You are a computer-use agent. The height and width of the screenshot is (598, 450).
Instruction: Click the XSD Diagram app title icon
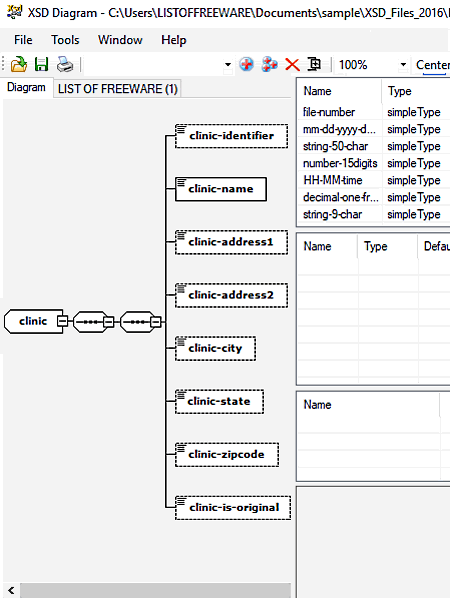pos(14,12)
